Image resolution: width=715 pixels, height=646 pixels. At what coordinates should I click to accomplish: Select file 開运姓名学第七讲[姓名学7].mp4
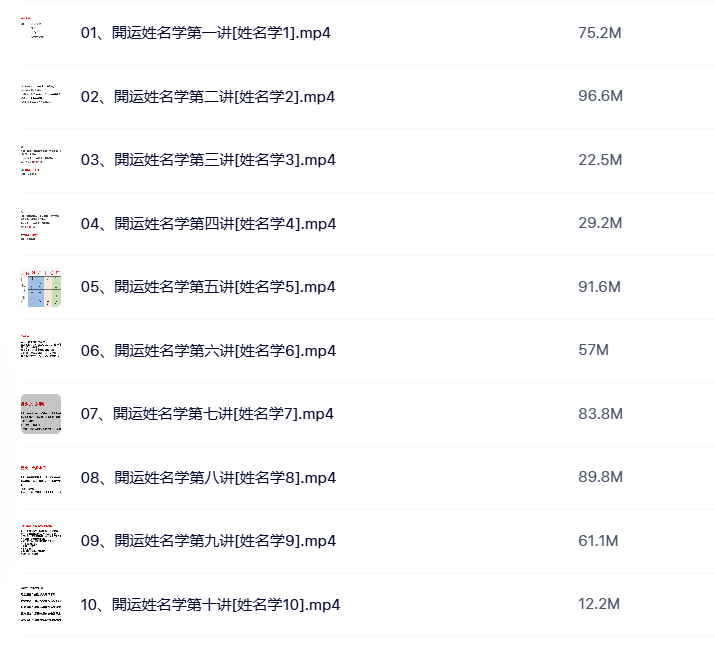[207, 414]
